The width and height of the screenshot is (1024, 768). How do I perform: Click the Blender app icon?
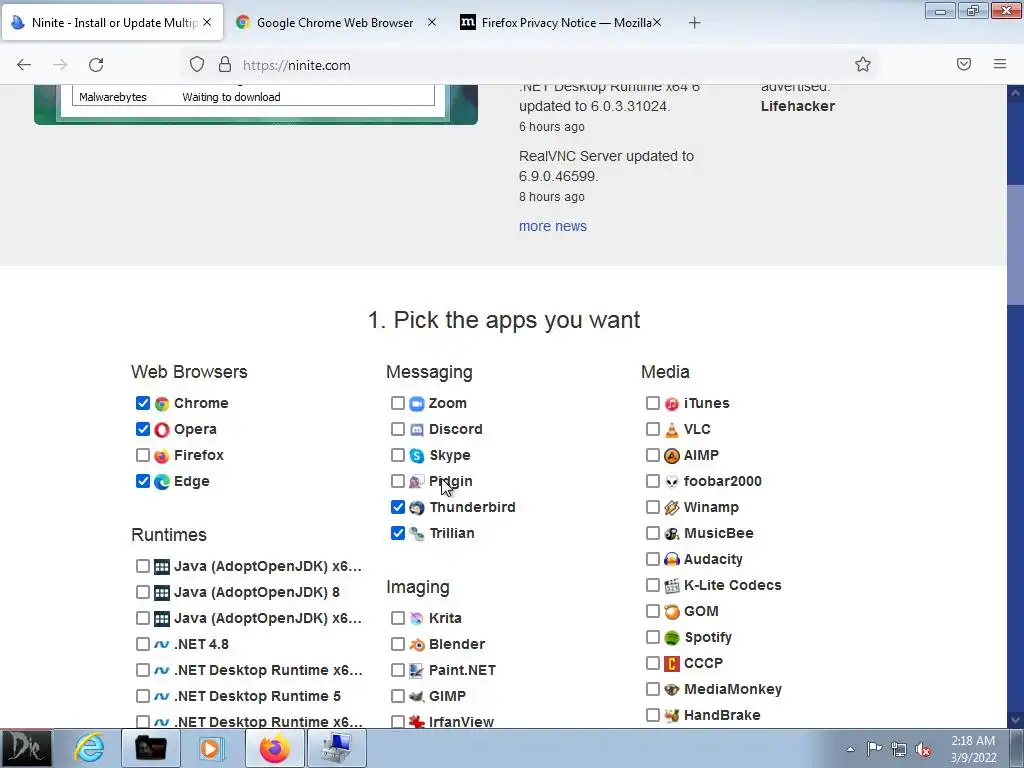click(x=417, y=645)
